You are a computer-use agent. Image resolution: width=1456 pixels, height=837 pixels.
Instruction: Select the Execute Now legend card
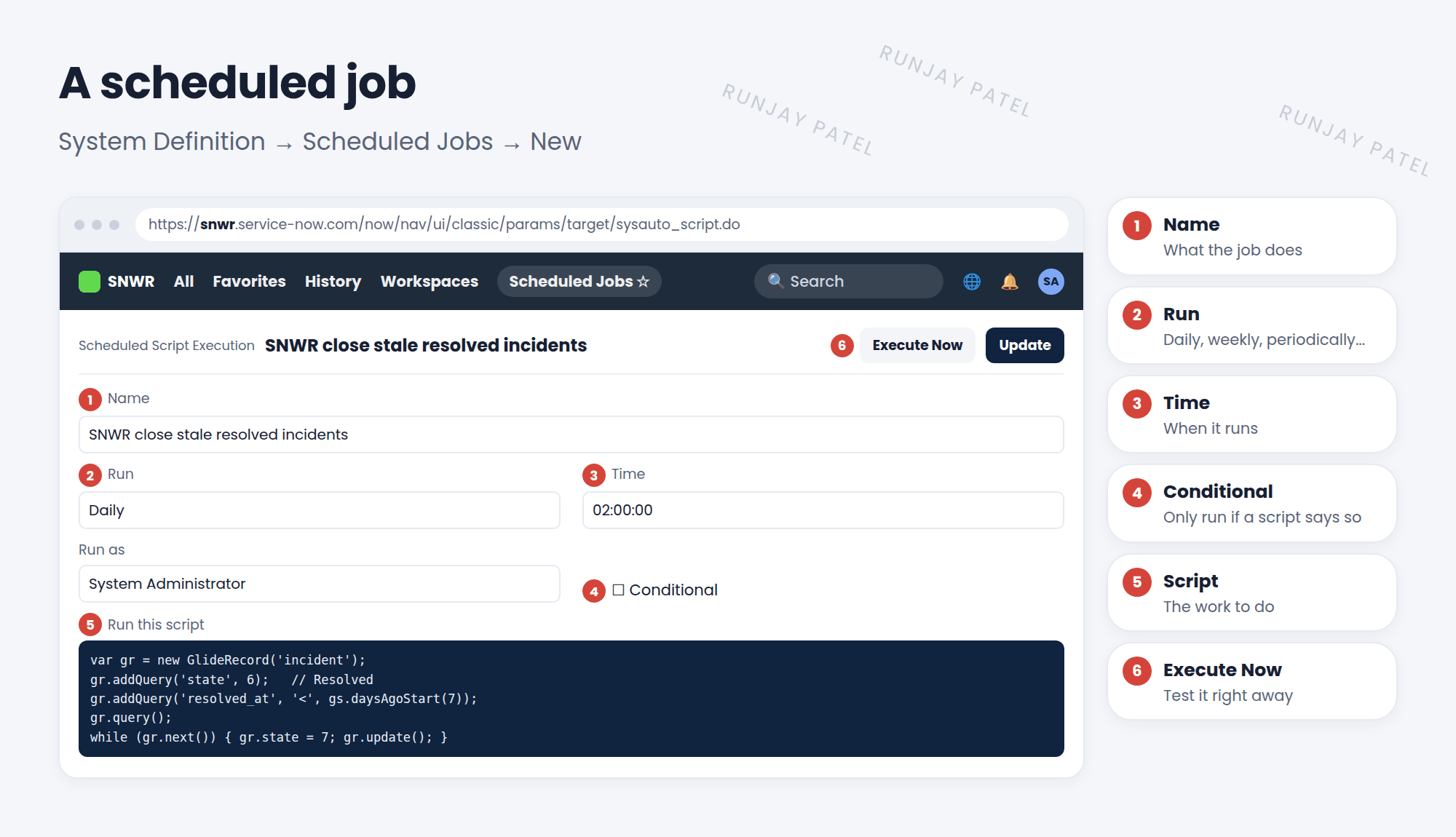point(1251,681)
